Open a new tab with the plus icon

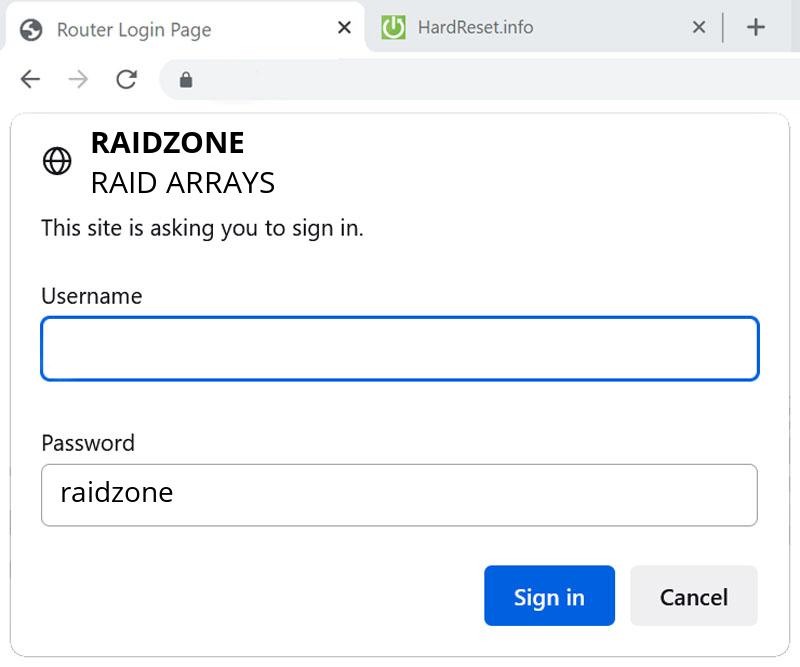pos(757,27)
